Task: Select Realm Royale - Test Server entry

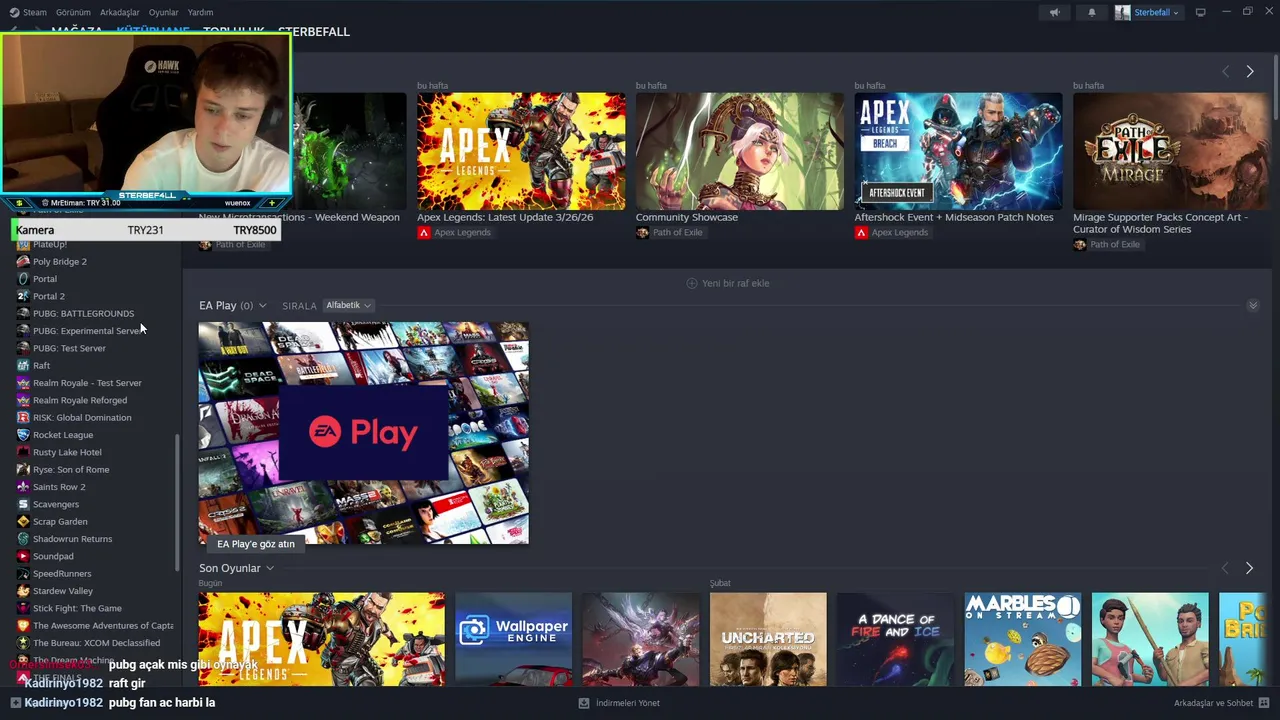Action: 87,383
